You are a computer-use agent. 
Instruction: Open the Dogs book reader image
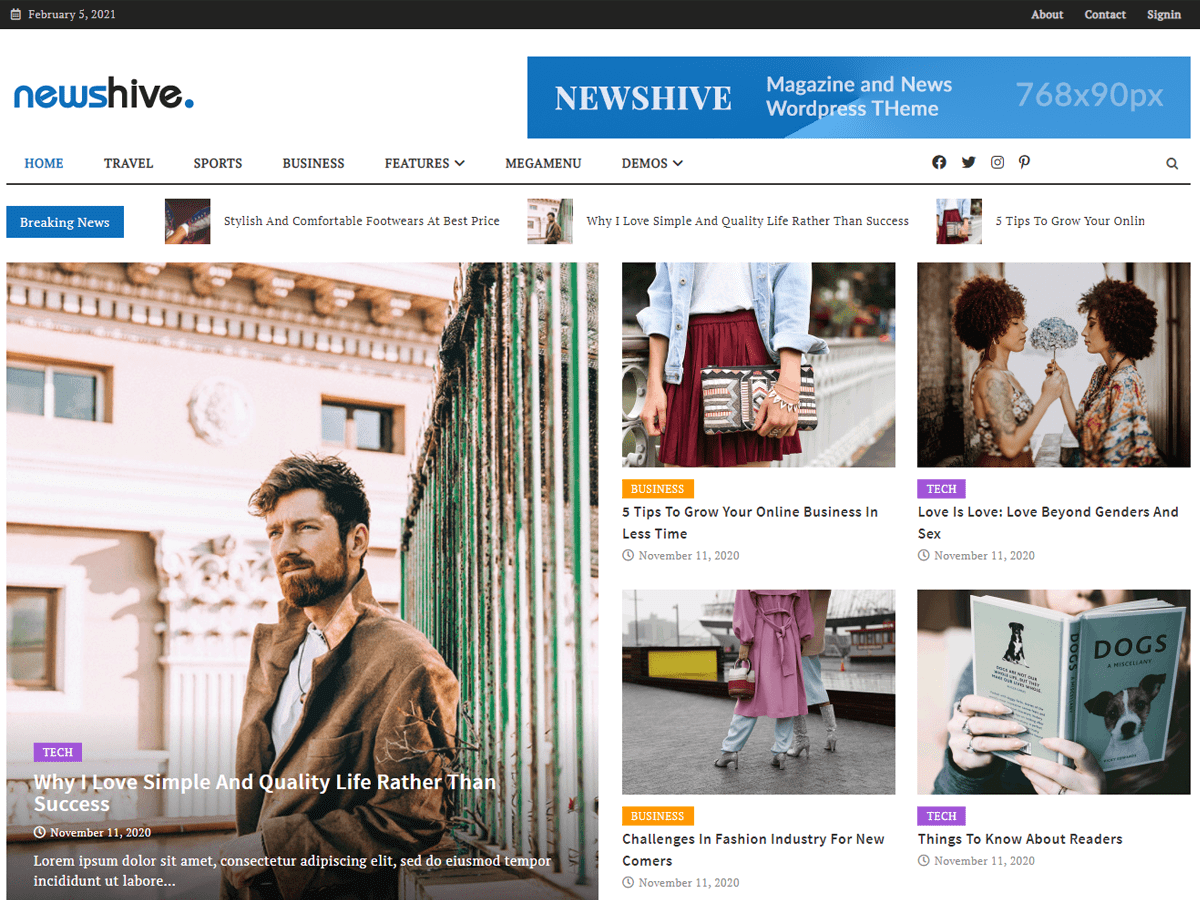pyautogui.click(x=1054, y=692)
